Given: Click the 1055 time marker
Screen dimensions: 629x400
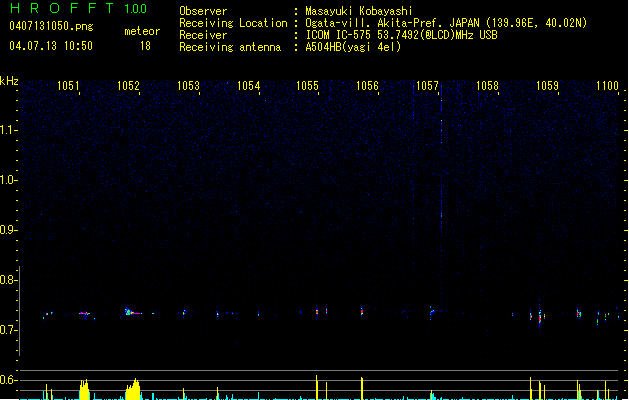Looking at the screenshot, I should (307, 86).
